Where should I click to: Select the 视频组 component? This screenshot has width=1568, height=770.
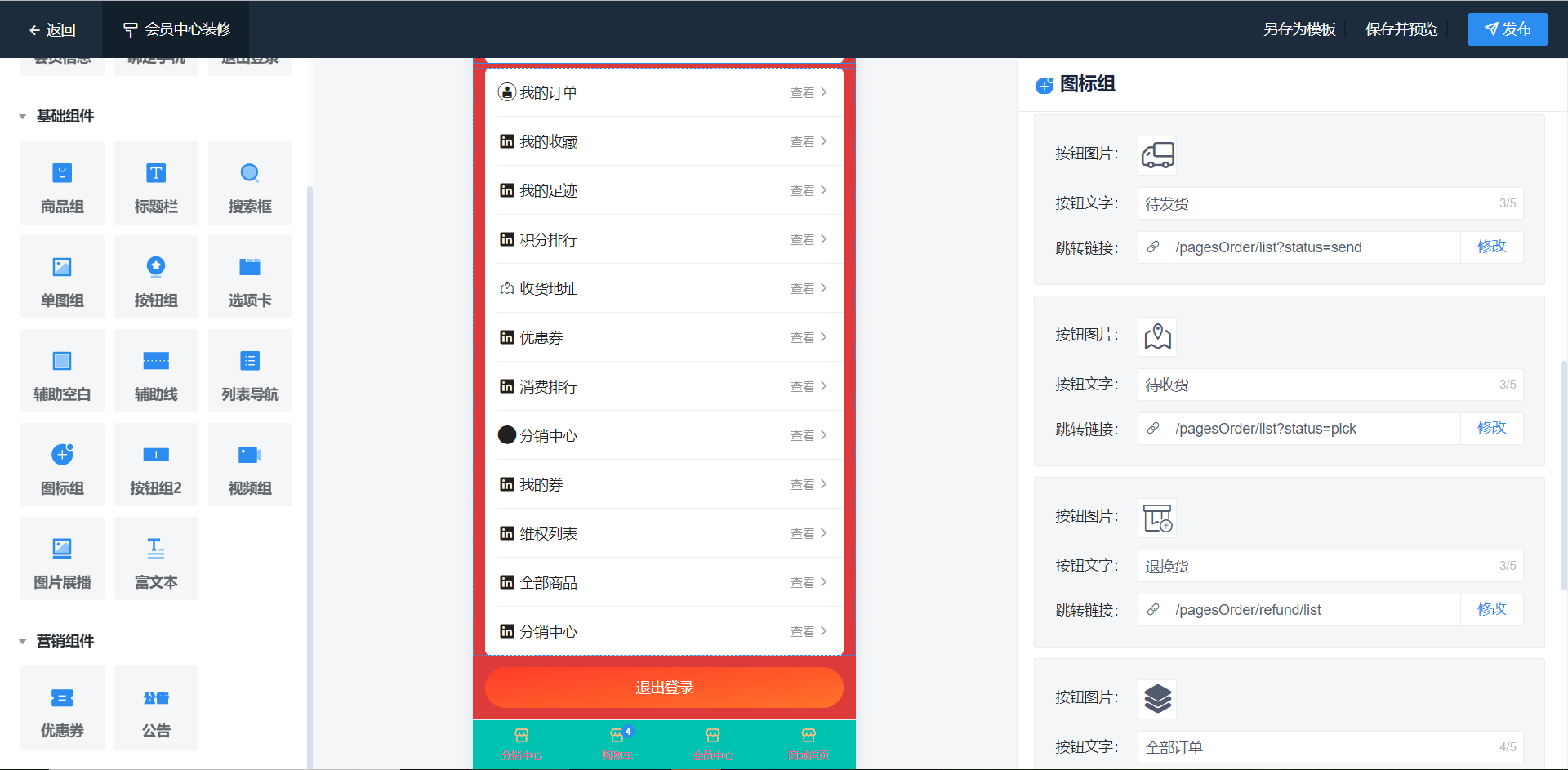[x=250, y=465]
